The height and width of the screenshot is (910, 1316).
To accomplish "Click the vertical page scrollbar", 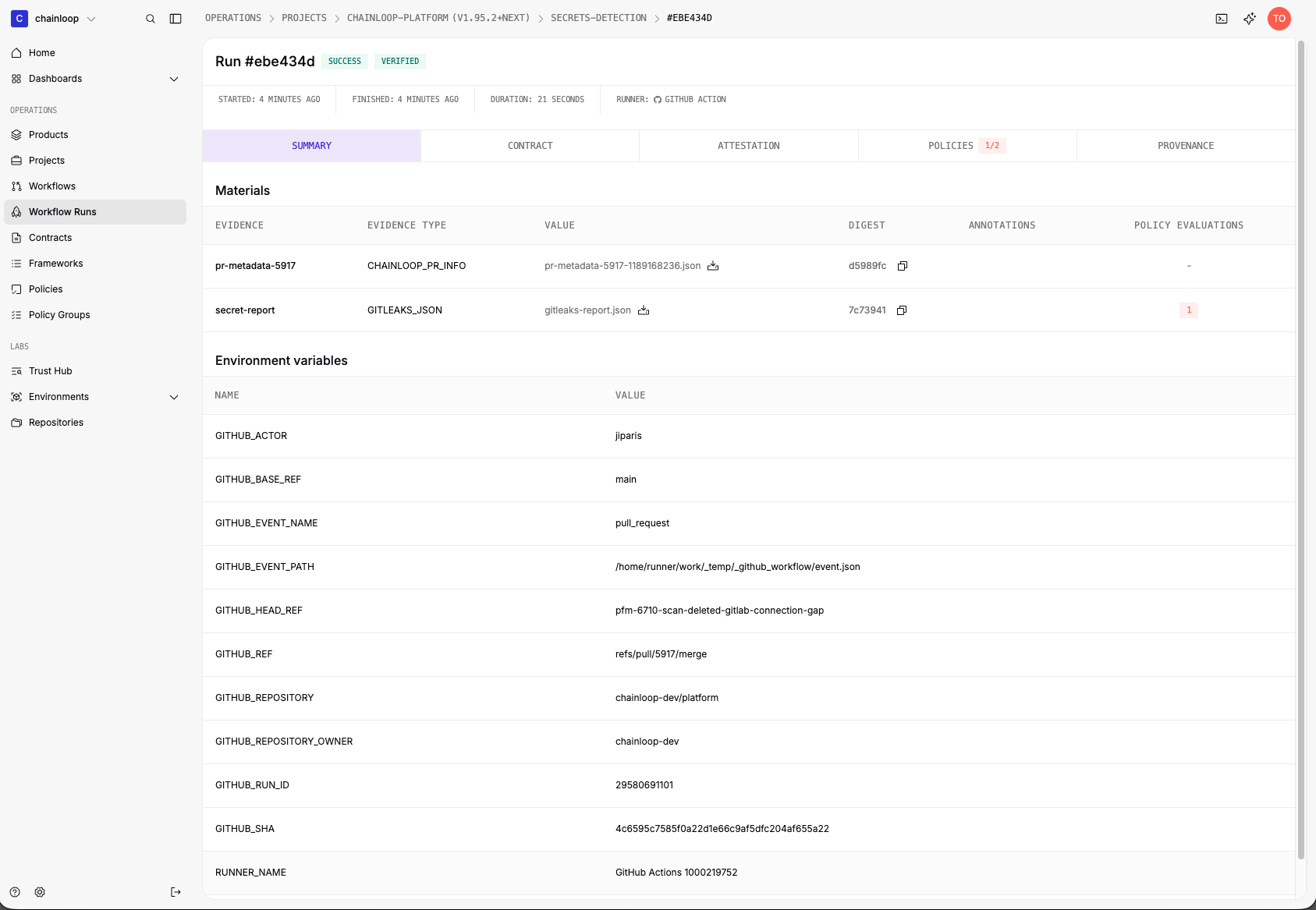I will pos(1300,450).
